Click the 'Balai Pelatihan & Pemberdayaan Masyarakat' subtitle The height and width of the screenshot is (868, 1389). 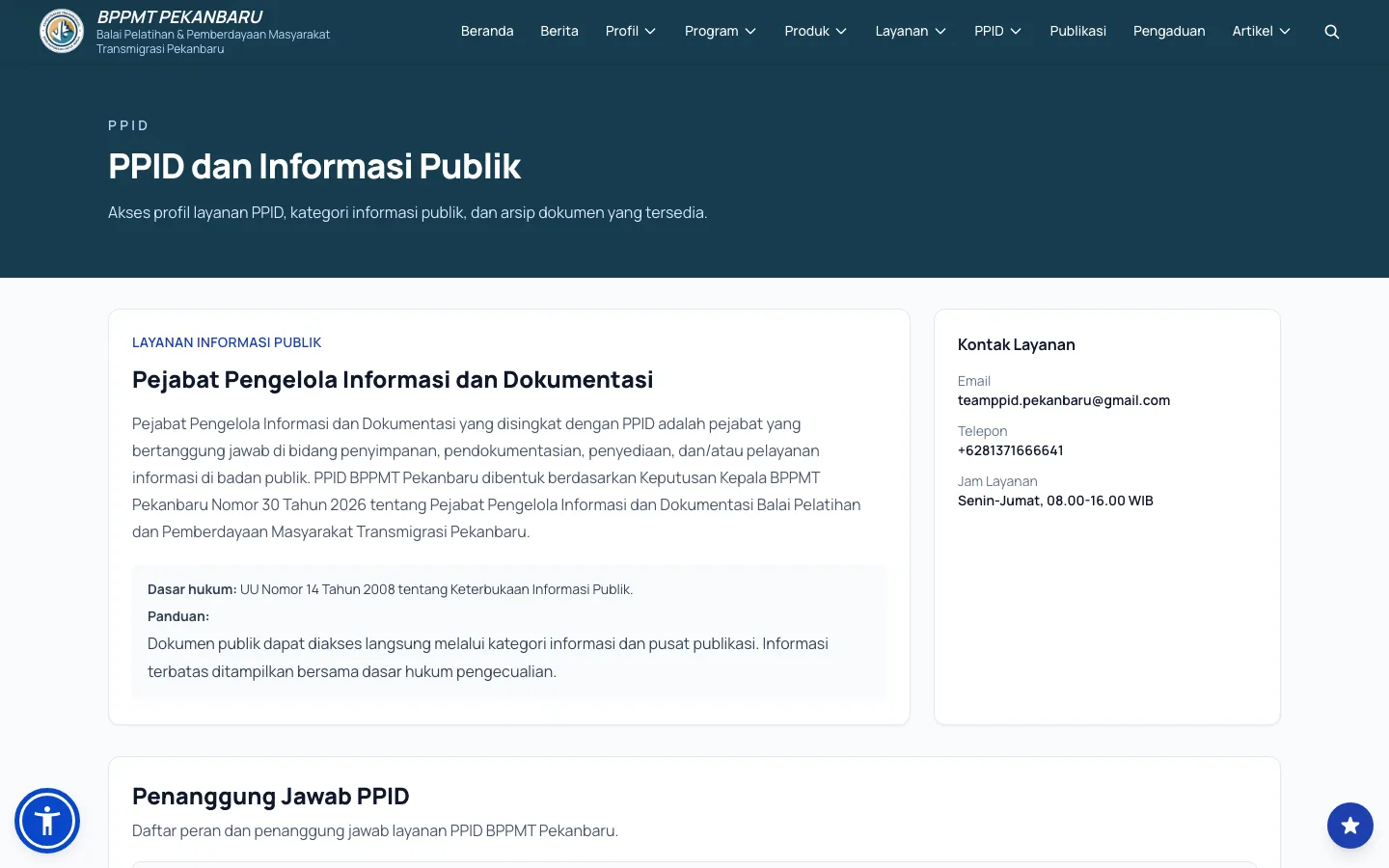[213, 35]
